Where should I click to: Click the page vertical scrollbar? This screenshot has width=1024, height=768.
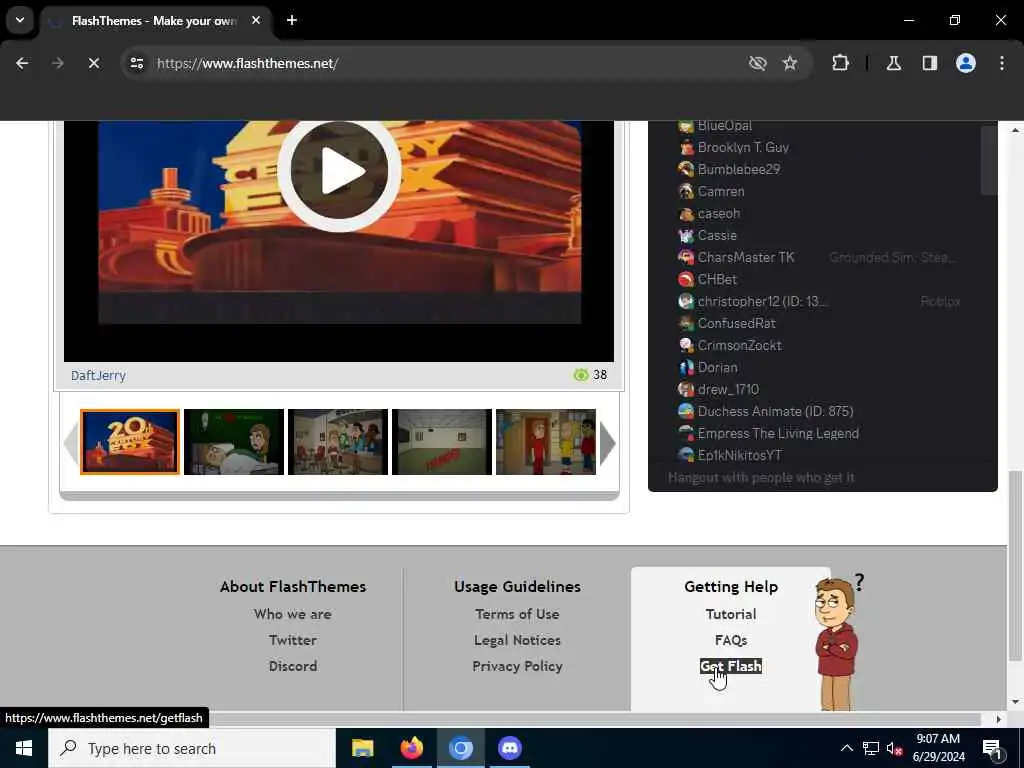(1015, 565)
